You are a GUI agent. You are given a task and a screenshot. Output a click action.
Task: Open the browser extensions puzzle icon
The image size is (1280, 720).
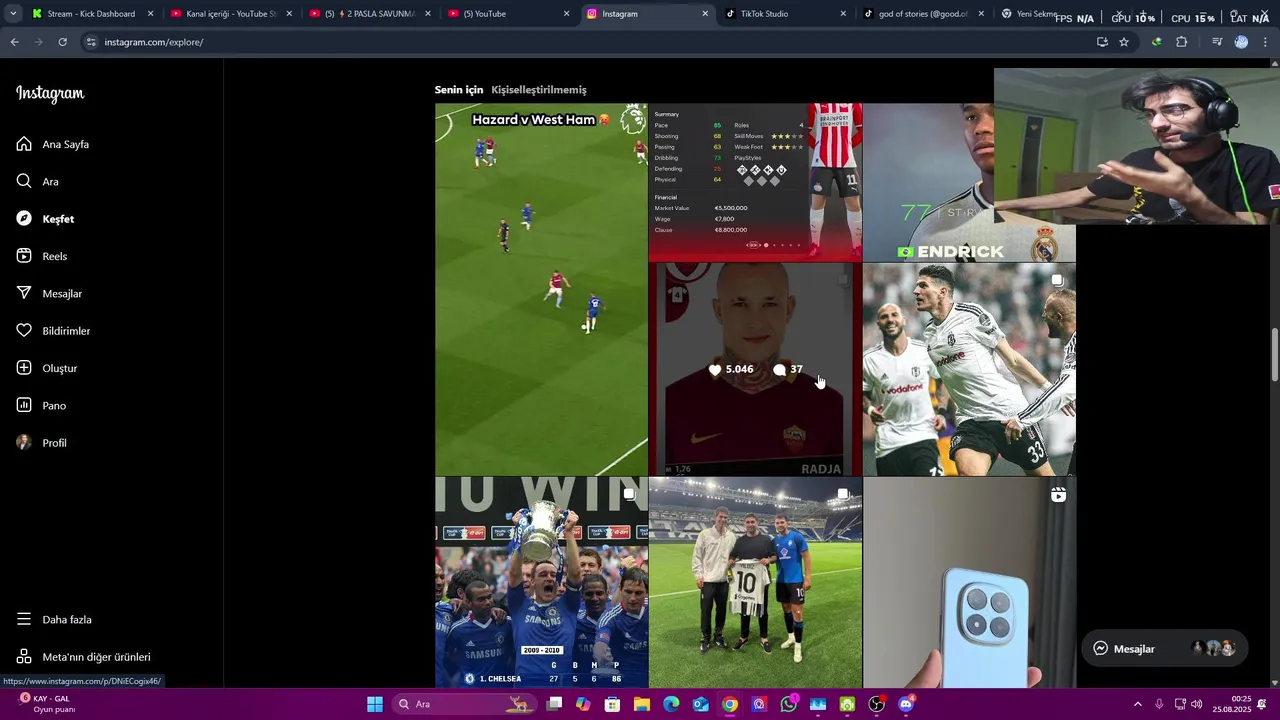coord(1181,42)
